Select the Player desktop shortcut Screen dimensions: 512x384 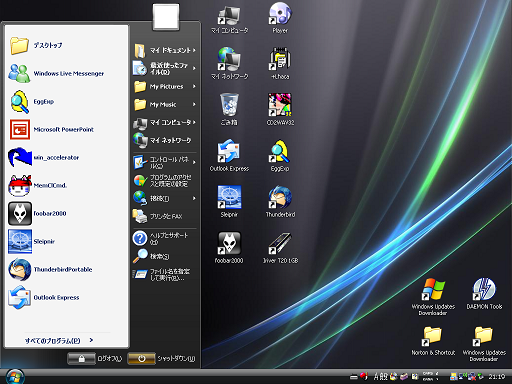280,18
